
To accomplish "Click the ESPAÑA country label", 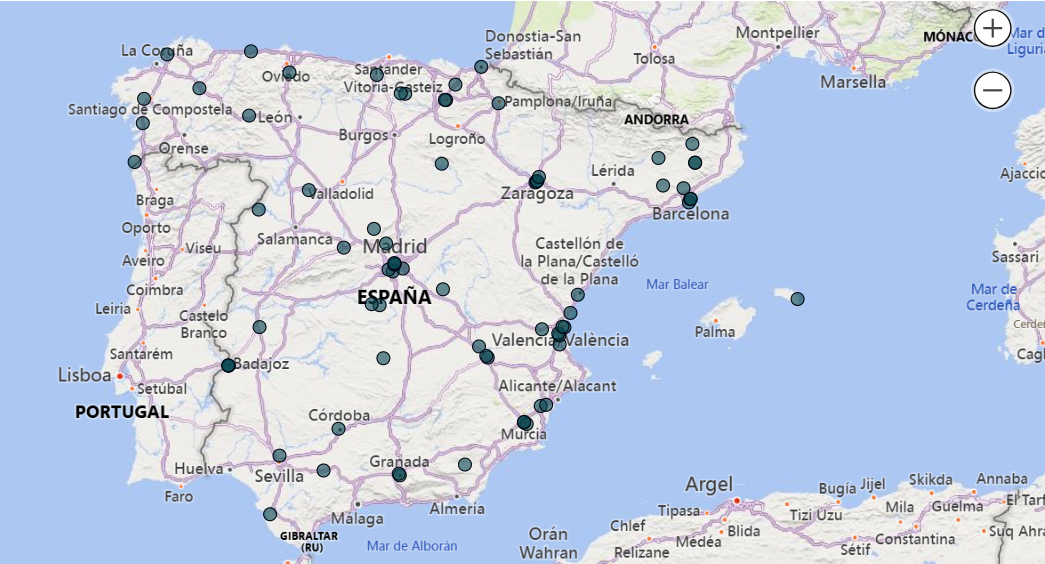I will click(394, 297).
